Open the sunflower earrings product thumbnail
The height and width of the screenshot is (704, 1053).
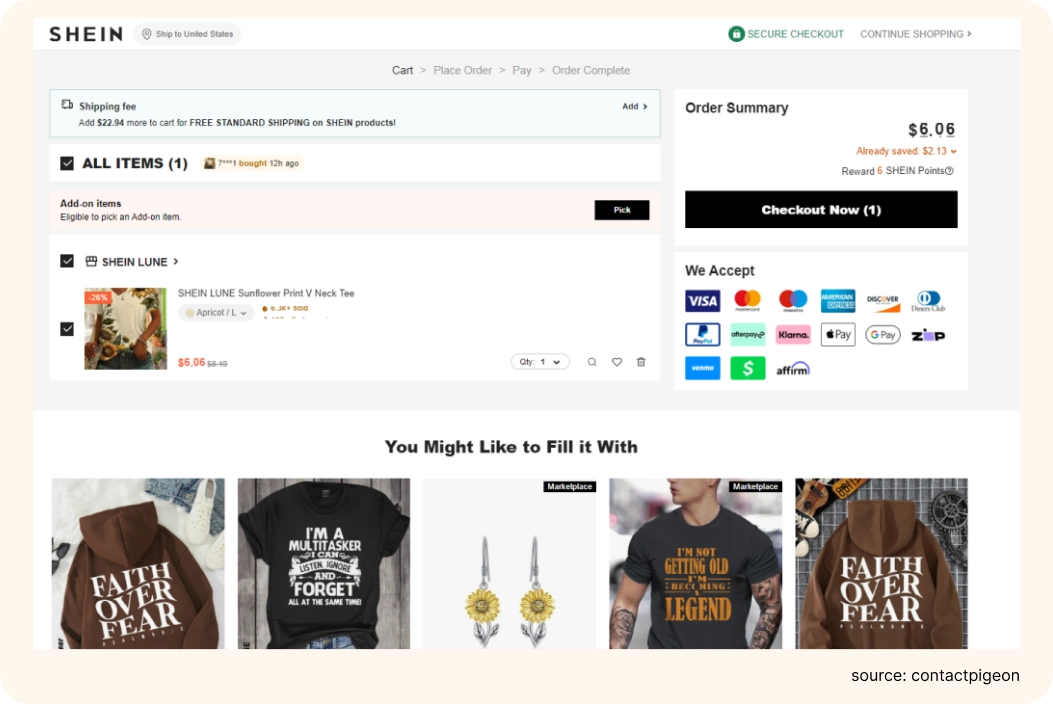(x=509, y=564)
